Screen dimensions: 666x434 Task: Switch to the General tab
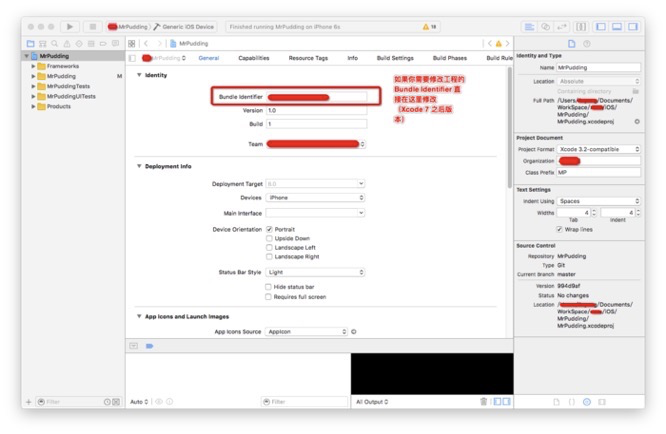pos(209,58)
